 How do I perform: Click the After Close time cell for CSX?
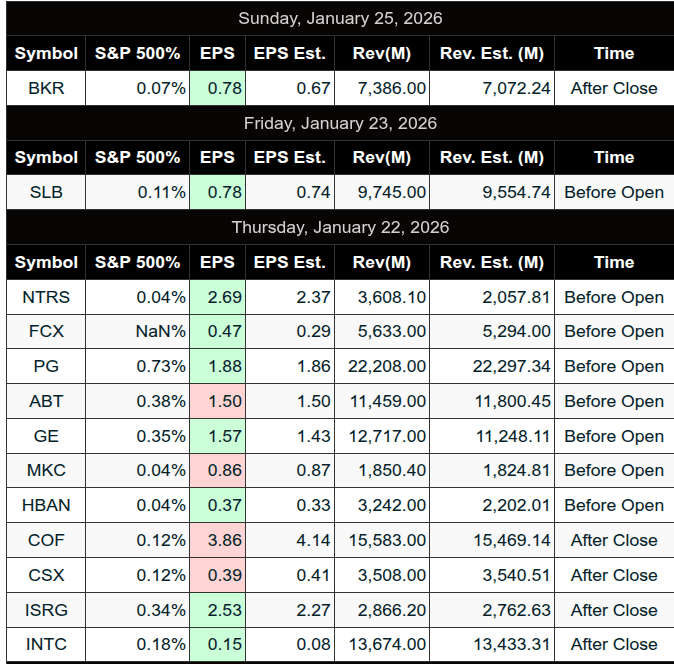tap(614, 575)
